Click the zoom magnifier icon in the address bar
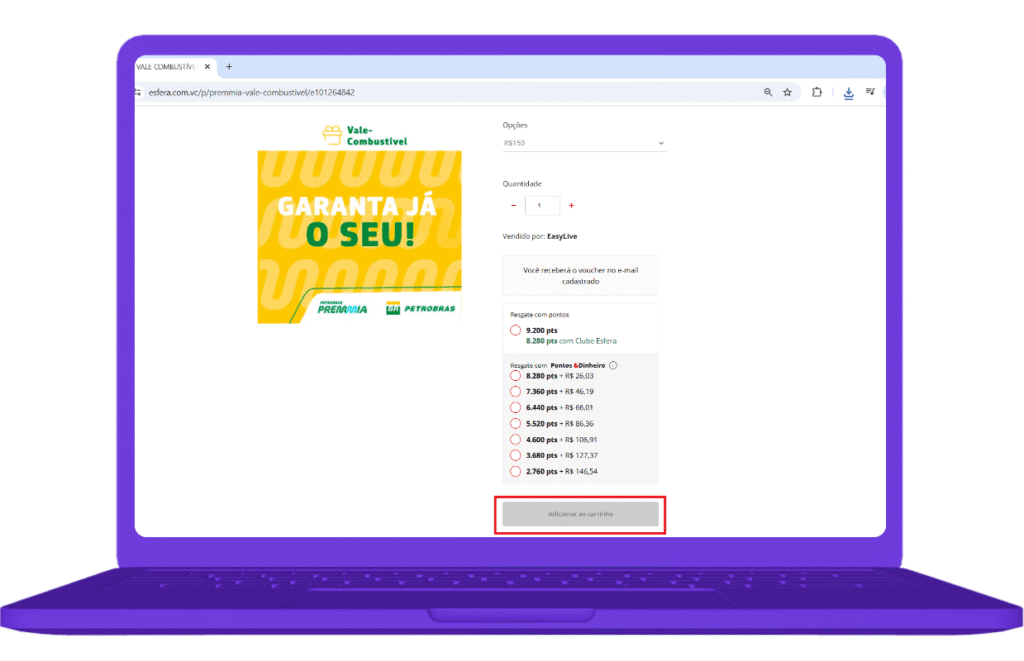Screen dimensions: 1024x661 click(768, 92)
